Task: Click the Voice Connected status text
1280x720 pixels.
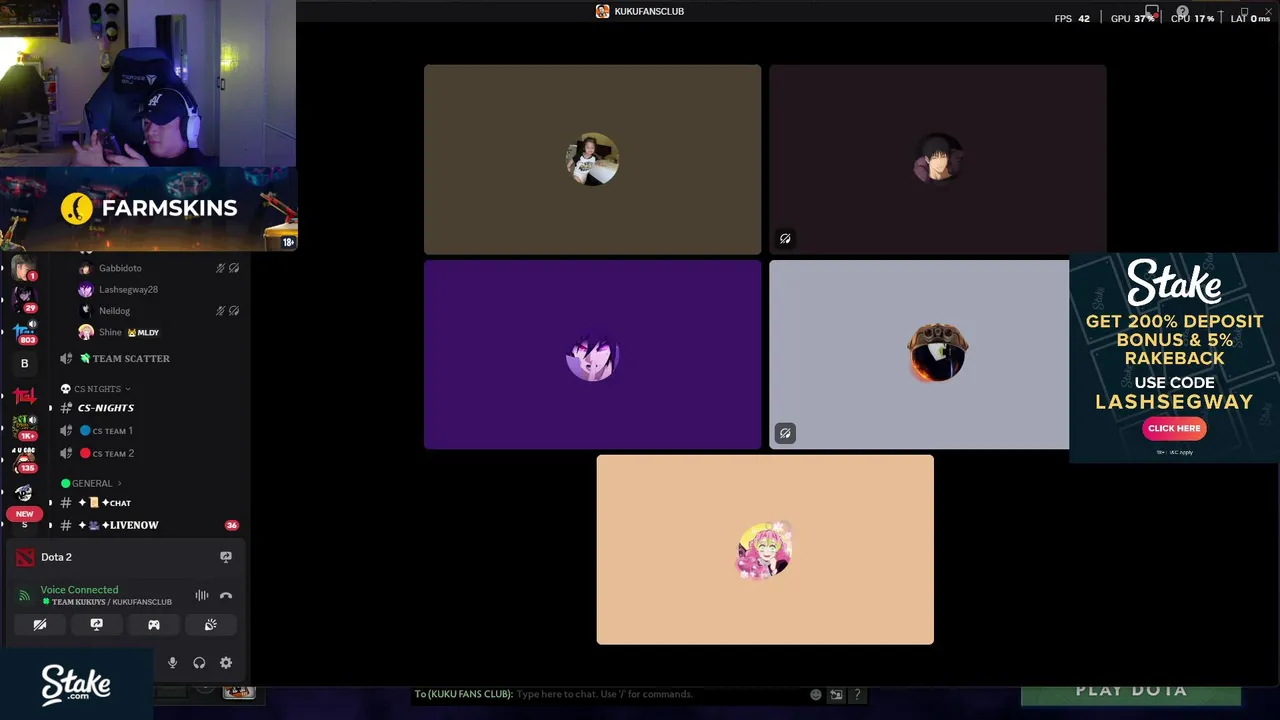Action: pyautogui.click(x=79, y=590)
